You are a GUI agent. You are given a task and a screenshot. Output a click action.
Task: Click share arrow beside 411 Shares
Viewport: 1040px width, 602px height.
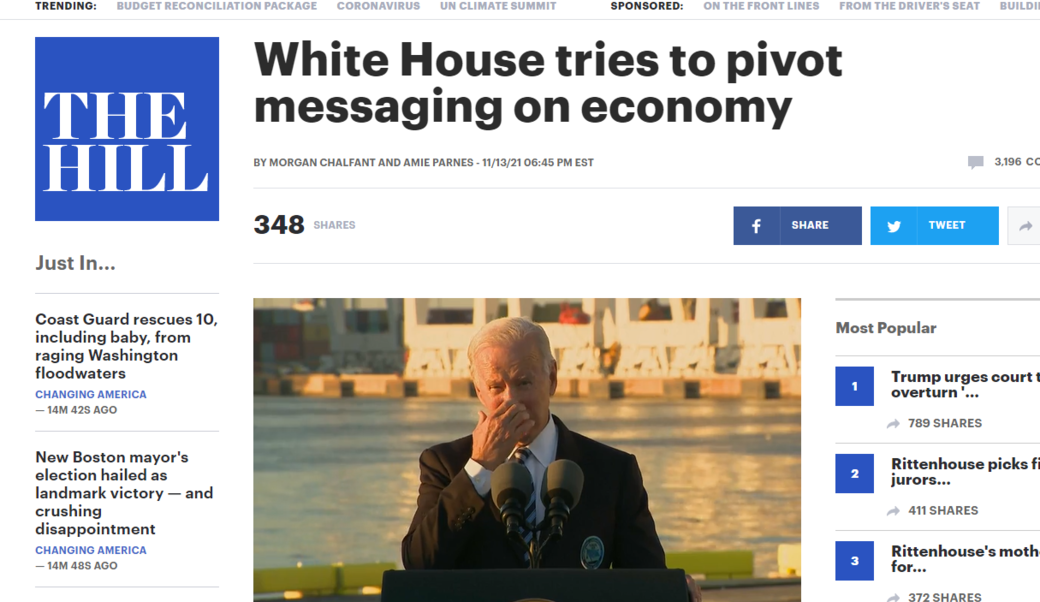click(x=893, y=511)
